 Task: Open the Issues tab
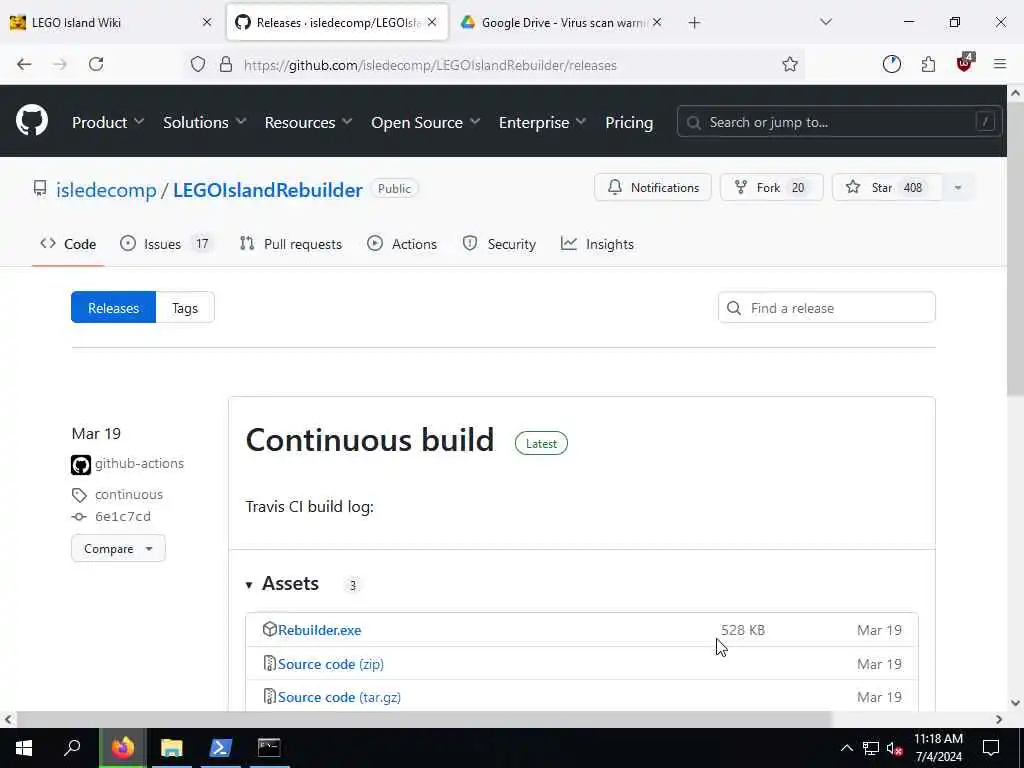click(x=167, y=244)
